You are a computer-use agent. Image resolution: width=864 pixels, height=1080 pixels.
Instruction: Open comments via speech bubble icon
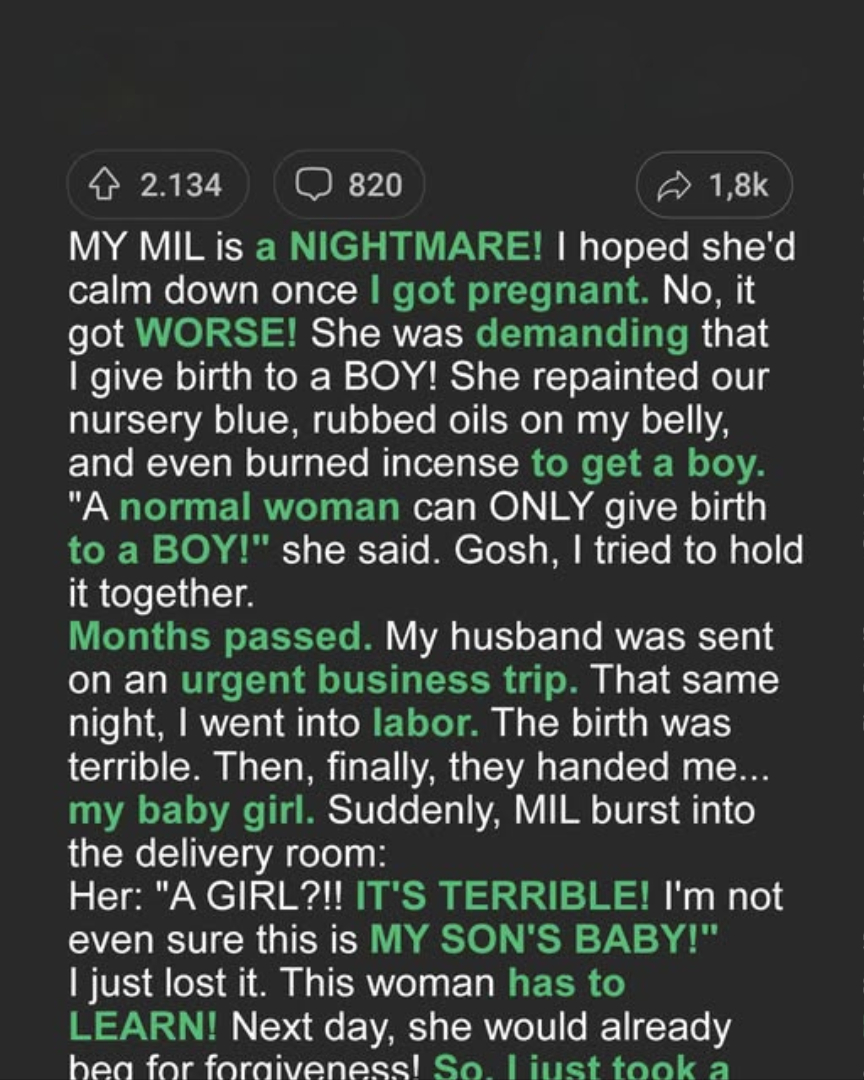tap(315, 185)
